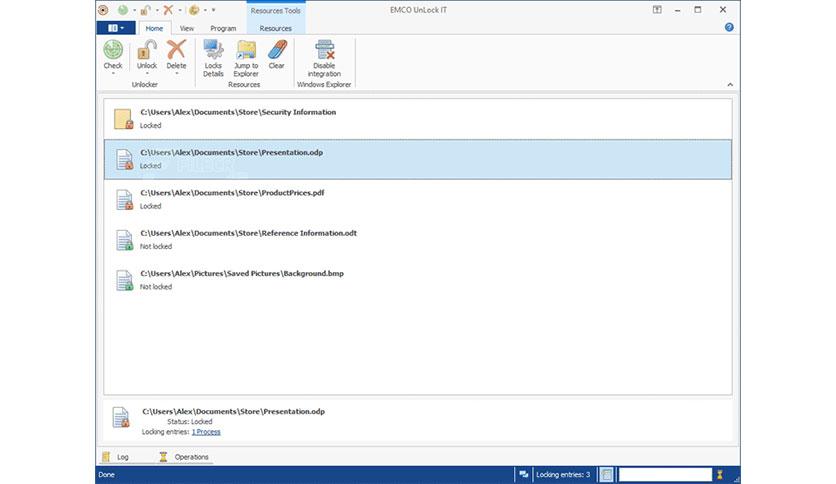836x484 pixels.
Task: Click quick access yellow Jump to Explorer icon
Action: pyautogui.click(x=194, y=10)
